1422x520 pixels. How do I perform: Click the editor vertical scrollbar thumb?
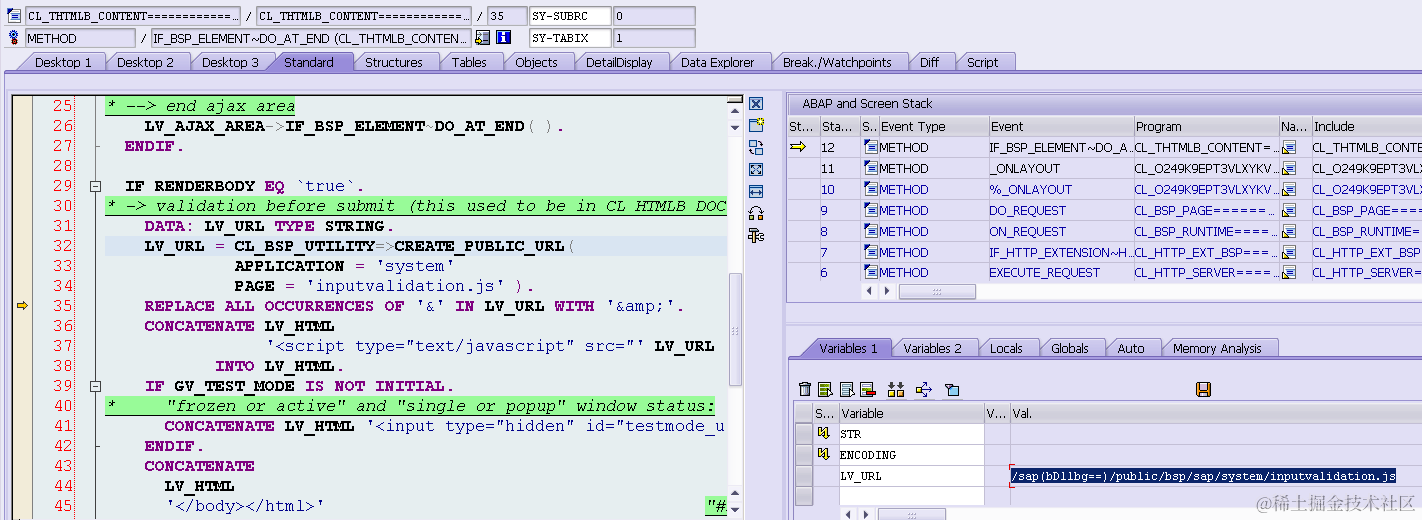(735, 330)
